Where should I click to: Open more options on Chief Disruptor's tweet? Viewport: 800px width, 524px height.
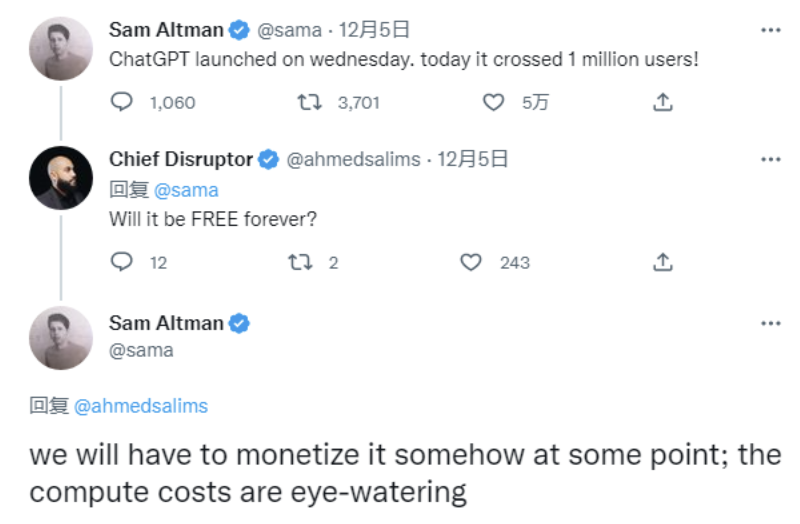770,159
